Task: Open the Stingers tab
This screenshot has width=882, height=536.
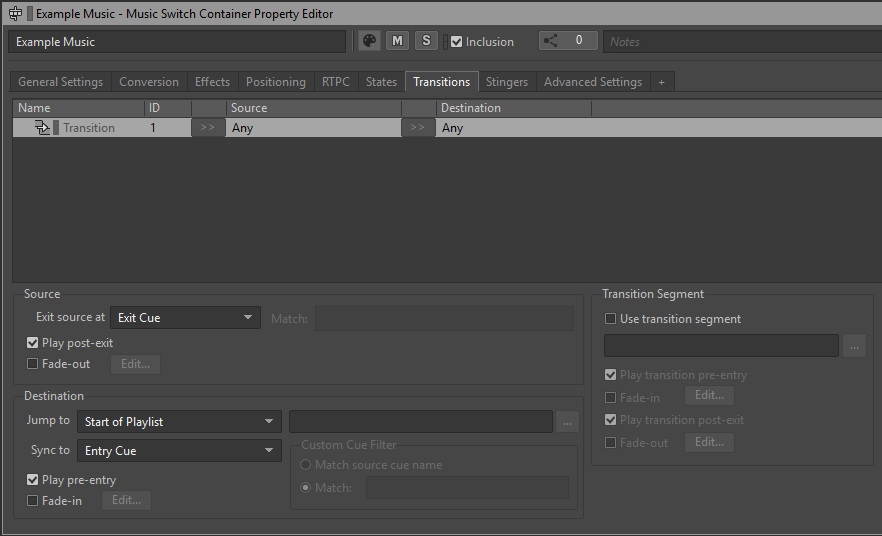Action: click(x=507, y=82)
